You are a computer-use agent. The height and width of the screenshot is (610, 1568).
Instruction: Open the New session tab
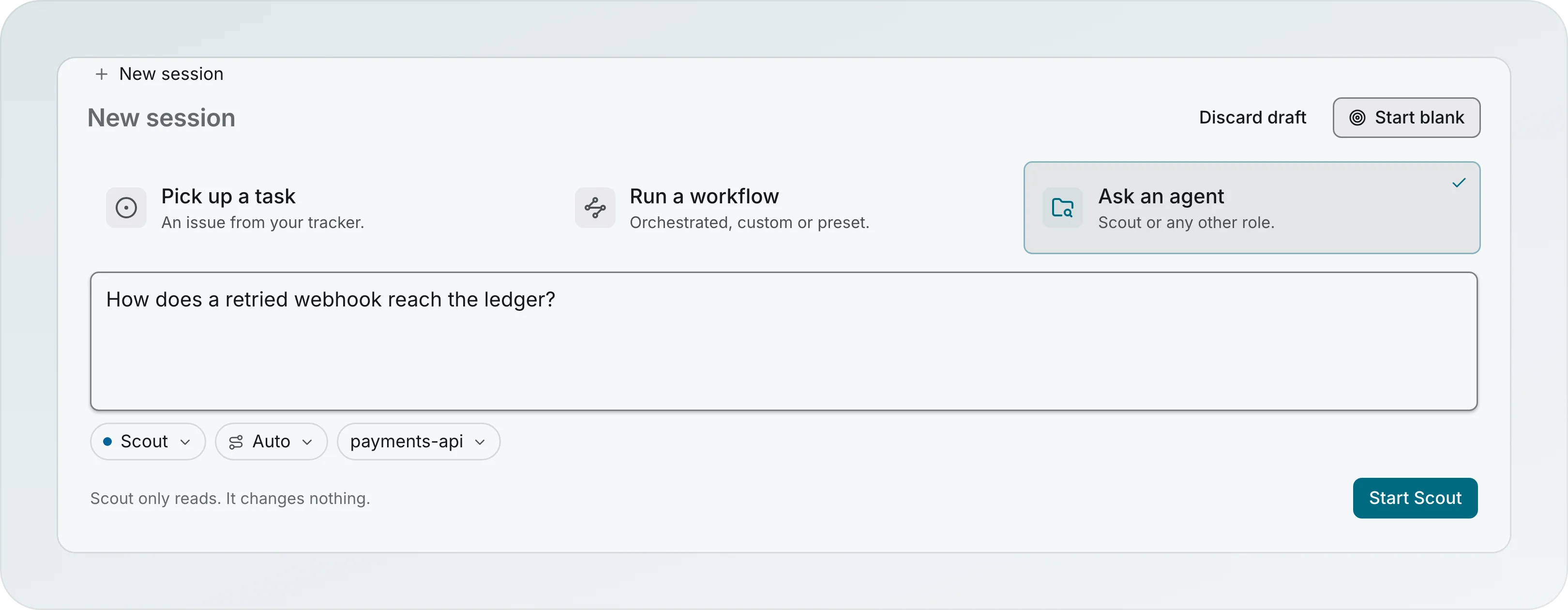160,74
